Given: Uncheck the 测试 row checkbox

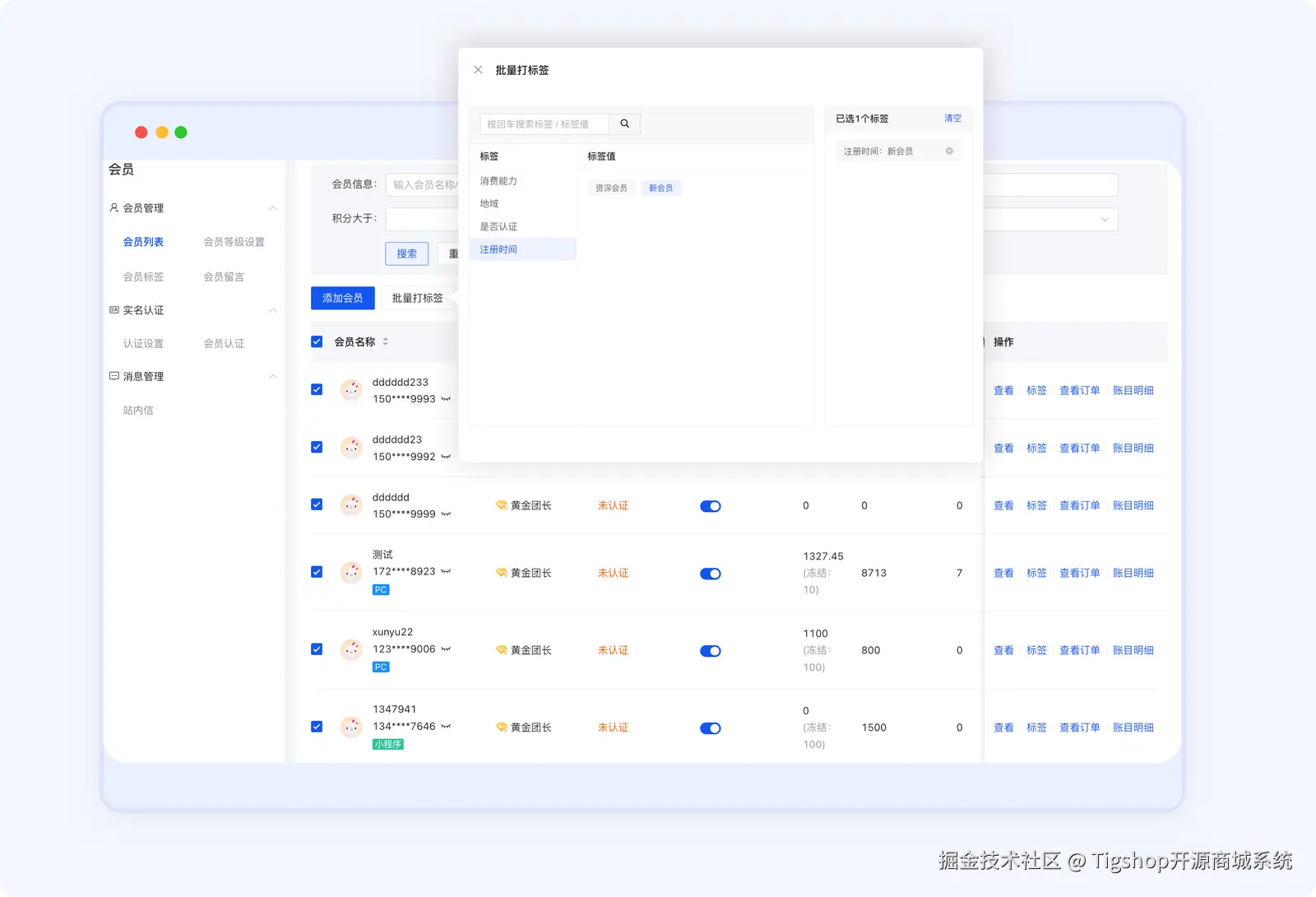Looking at the screenshot, I should click(317, 572).
